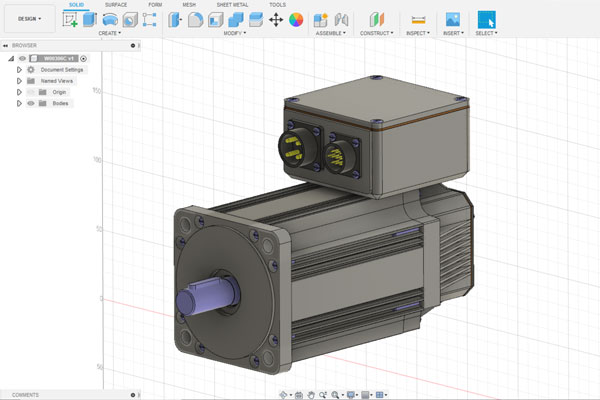Expand the Named Views node
The width and height of the screenshot is (600, 400).
(x=19, y=81)
